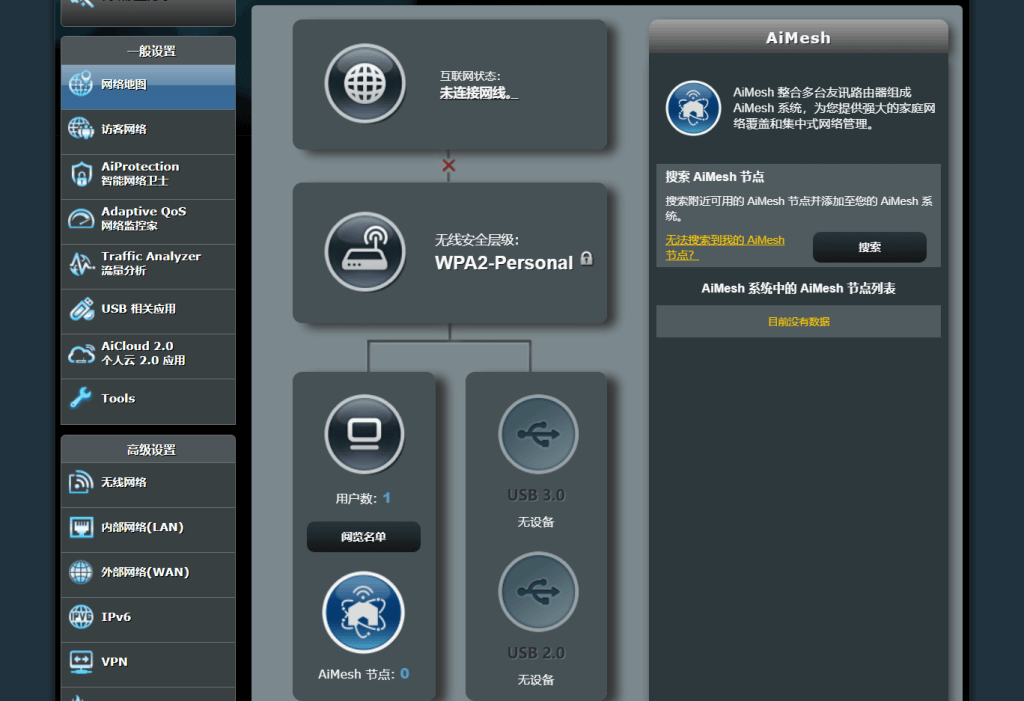Screen dimensions: 1024x701
Task: Select the Adaptive QoS gauge icon
Action: pos(81,219)
